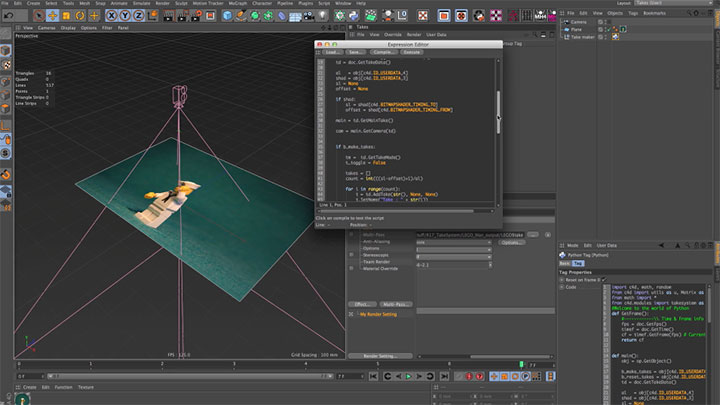
Task: Open Objects menu in Object Manager
Action: click(615, 13)
